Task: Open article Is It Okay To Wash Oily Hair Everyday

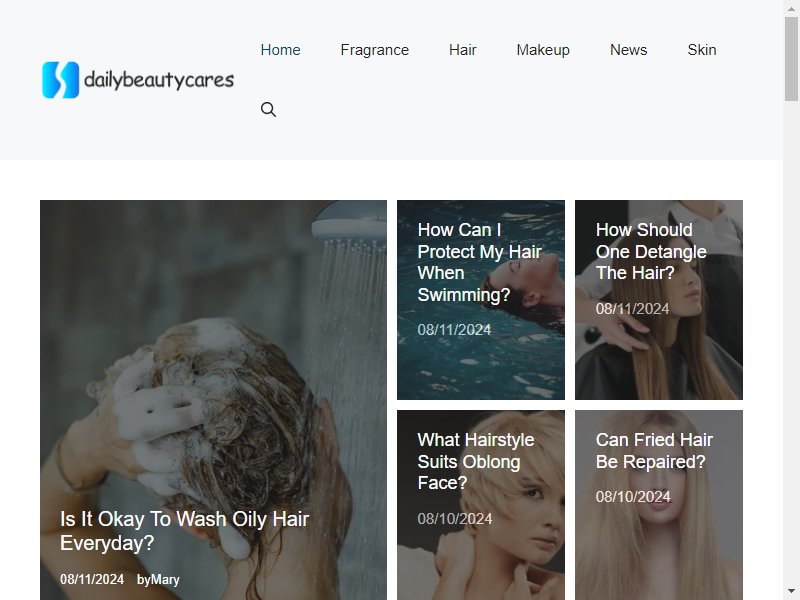Action: point(185,531)
